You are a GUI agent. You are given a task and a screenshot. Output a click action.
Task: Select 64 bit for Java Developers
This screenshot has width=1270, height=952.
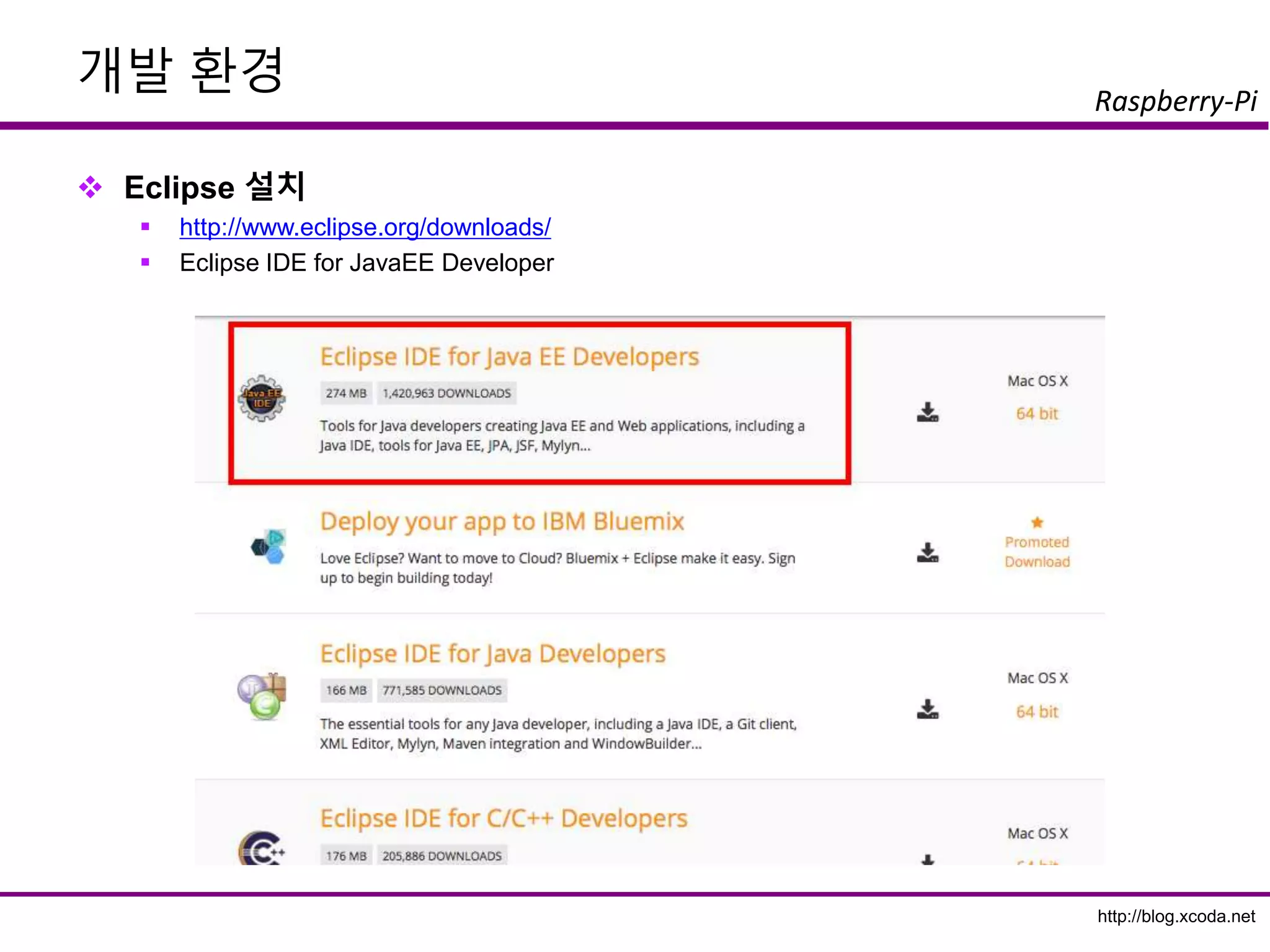coord(1037,712)
